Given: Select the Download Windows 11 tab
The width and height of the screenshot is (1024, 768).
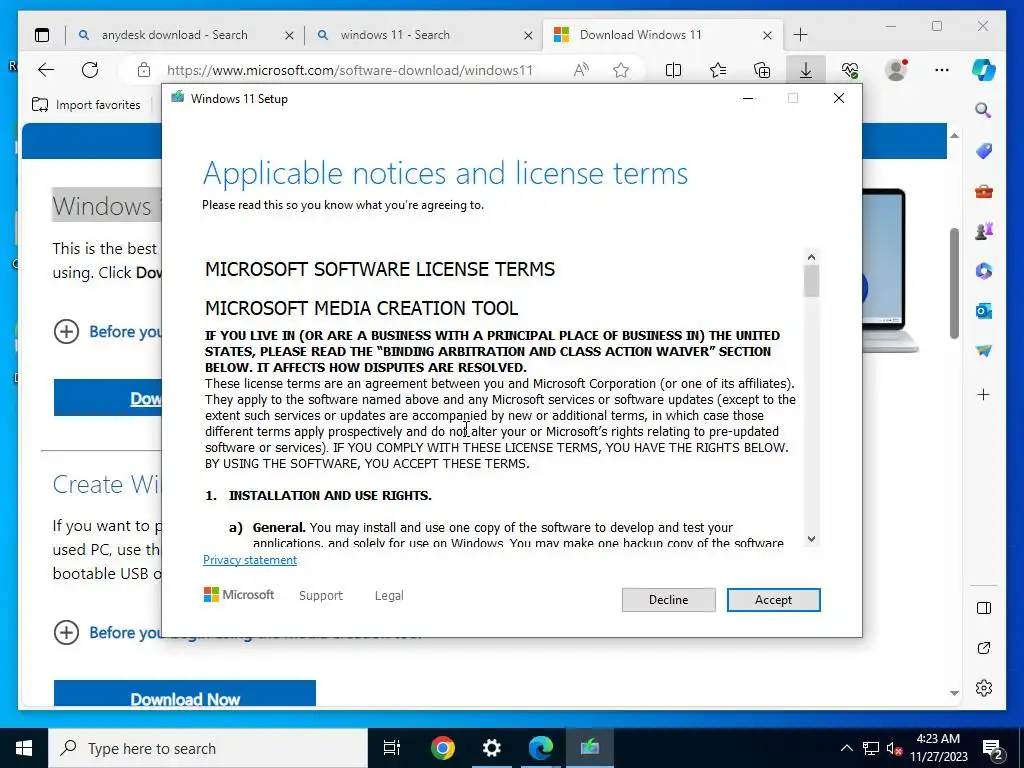Looking at the screenshot, I should click(x=640, y=35).
